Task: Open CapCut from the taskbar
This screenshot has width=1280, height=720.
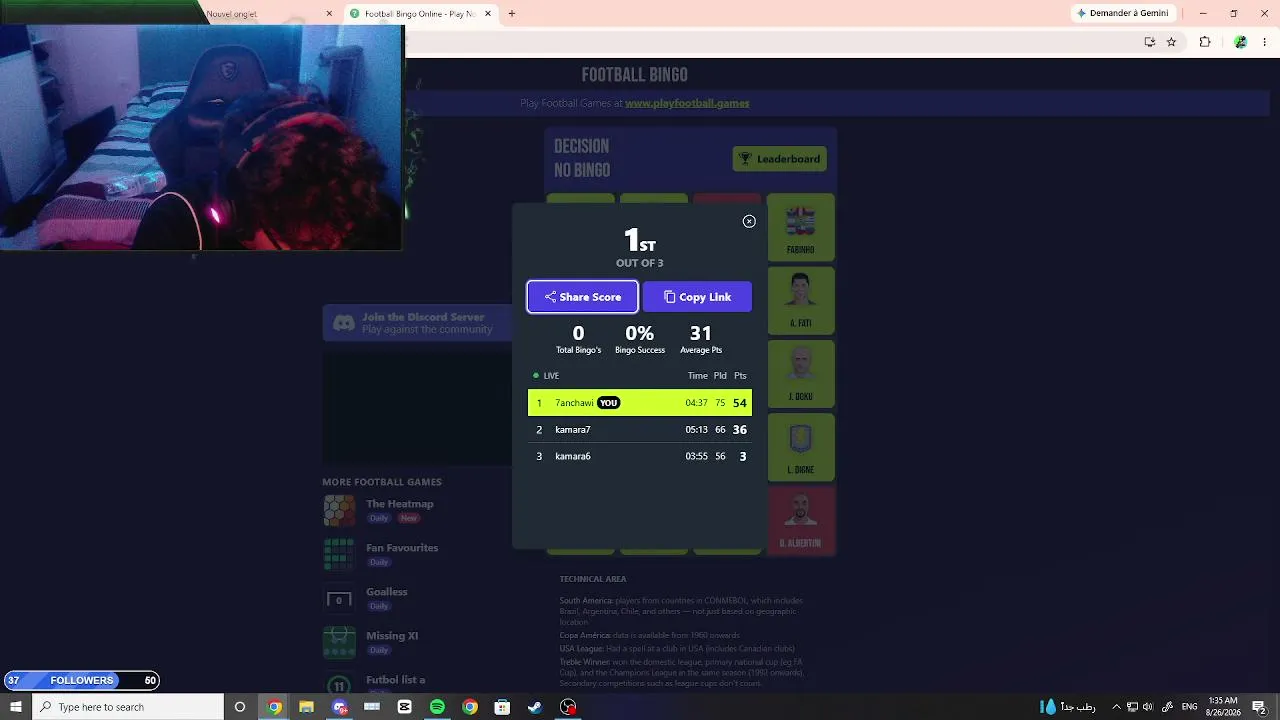Action: click(405, 707)
